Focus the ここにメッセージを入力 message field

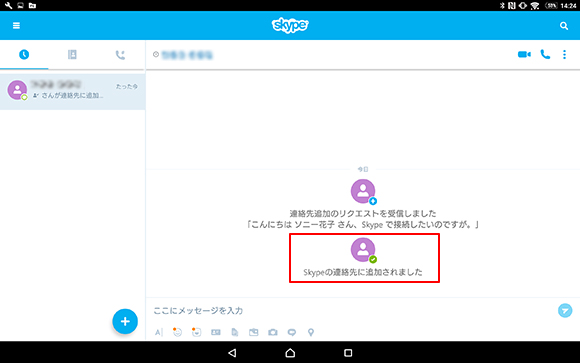(351, 310)
